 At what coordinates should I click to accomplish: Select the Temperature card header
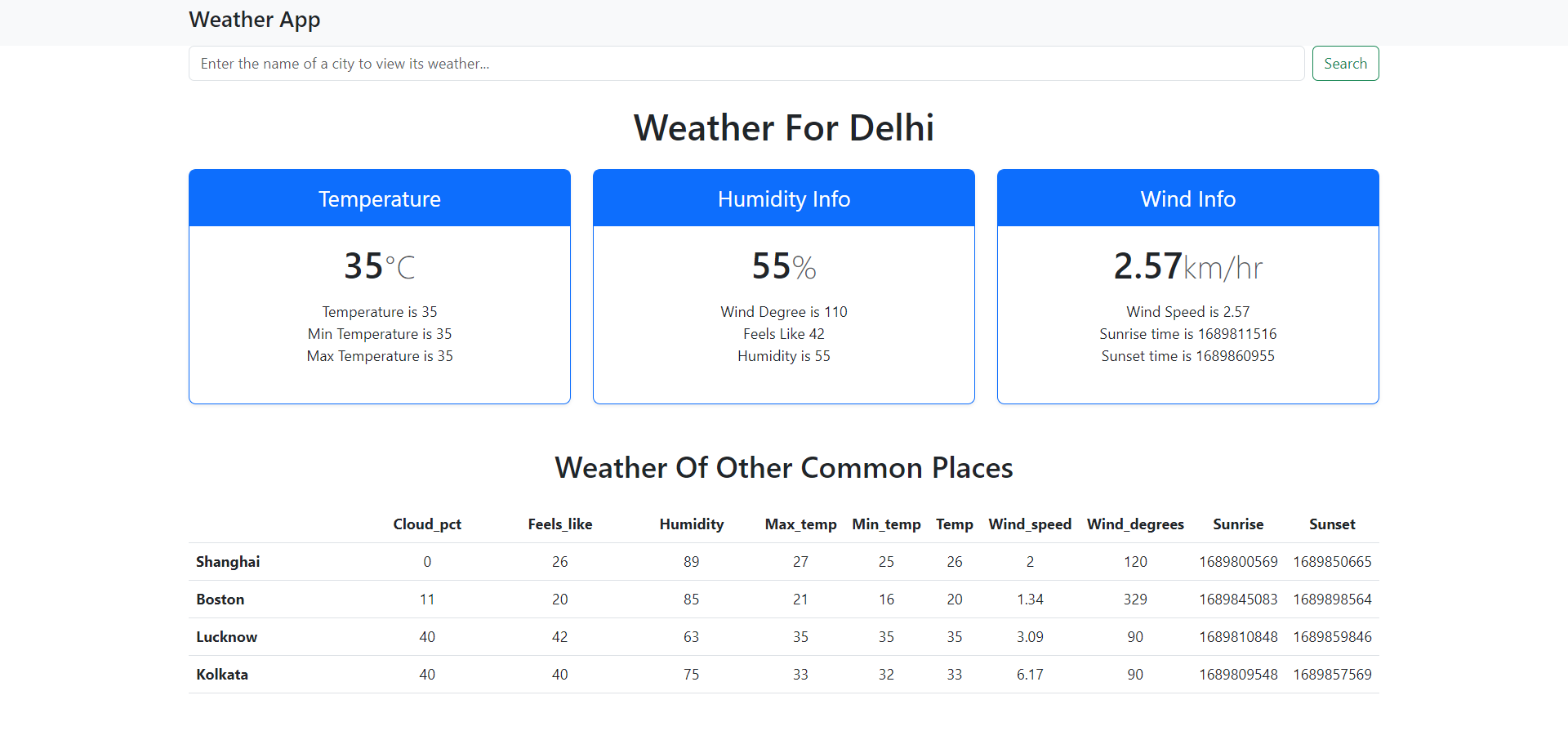click(x=379, y=198)
